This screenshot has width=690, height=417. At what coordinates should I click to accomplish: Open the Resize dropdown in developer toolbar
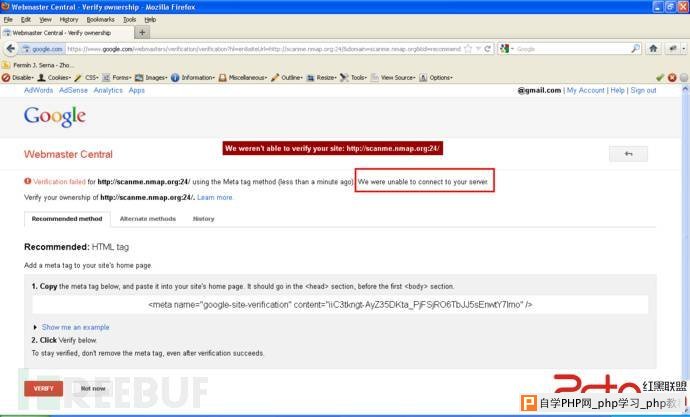point(322,77)
